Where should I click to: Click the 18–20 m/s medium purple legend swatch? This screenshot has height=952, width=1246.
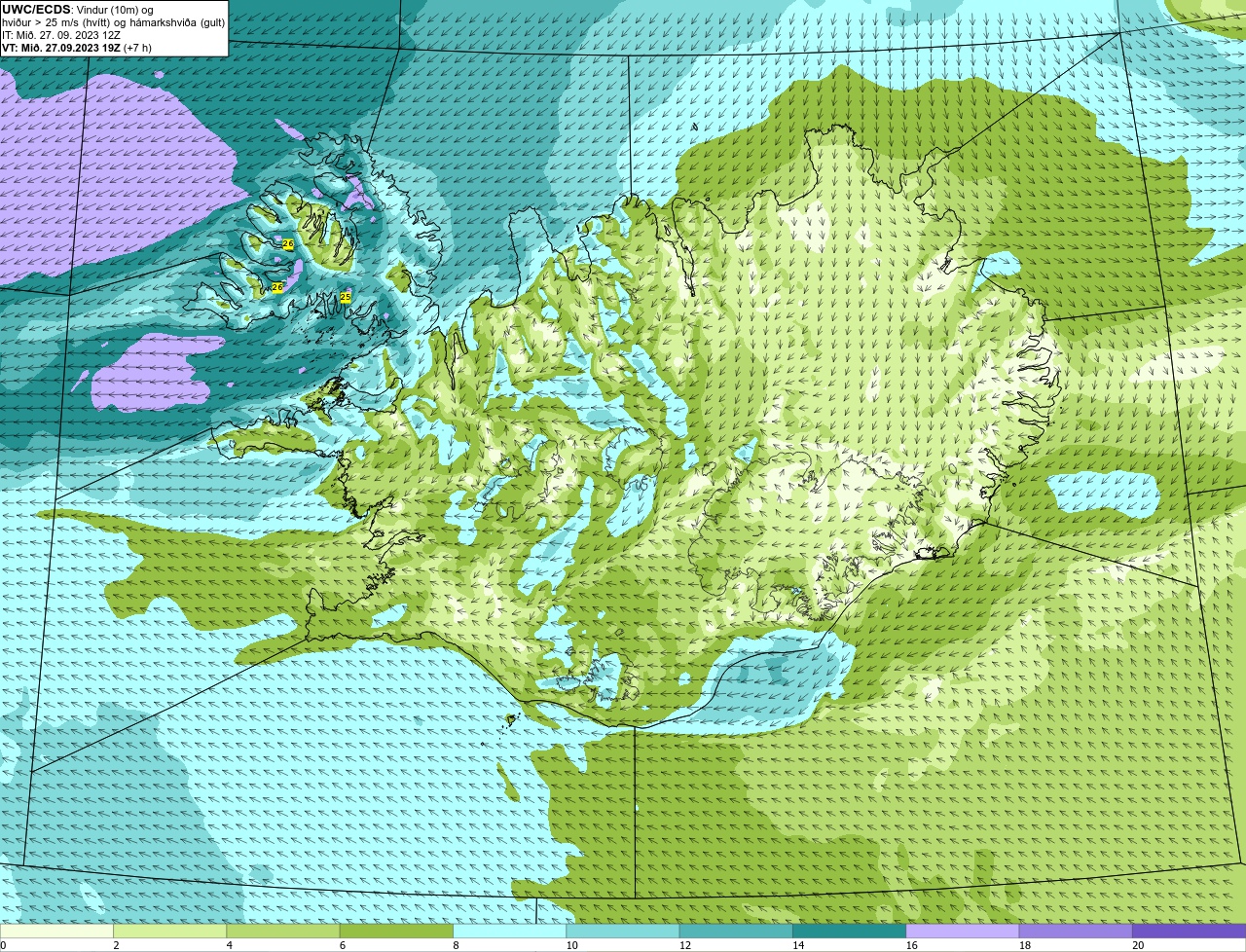pos(1076,931)
